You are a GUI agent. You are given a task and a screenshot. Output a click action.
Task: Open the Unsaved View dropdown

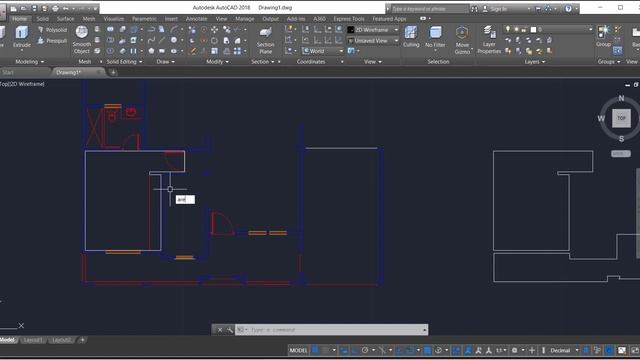point(373,41)
